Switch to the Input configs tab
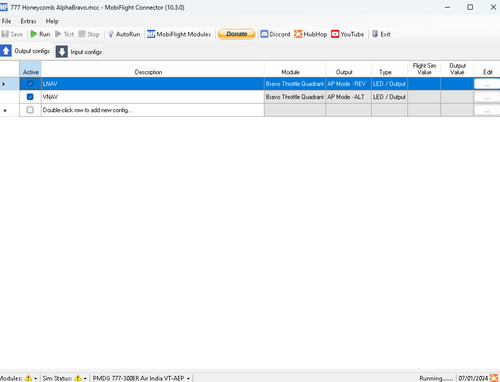Image resolution: width=500 pixels, height=382 pixels. 79,52
